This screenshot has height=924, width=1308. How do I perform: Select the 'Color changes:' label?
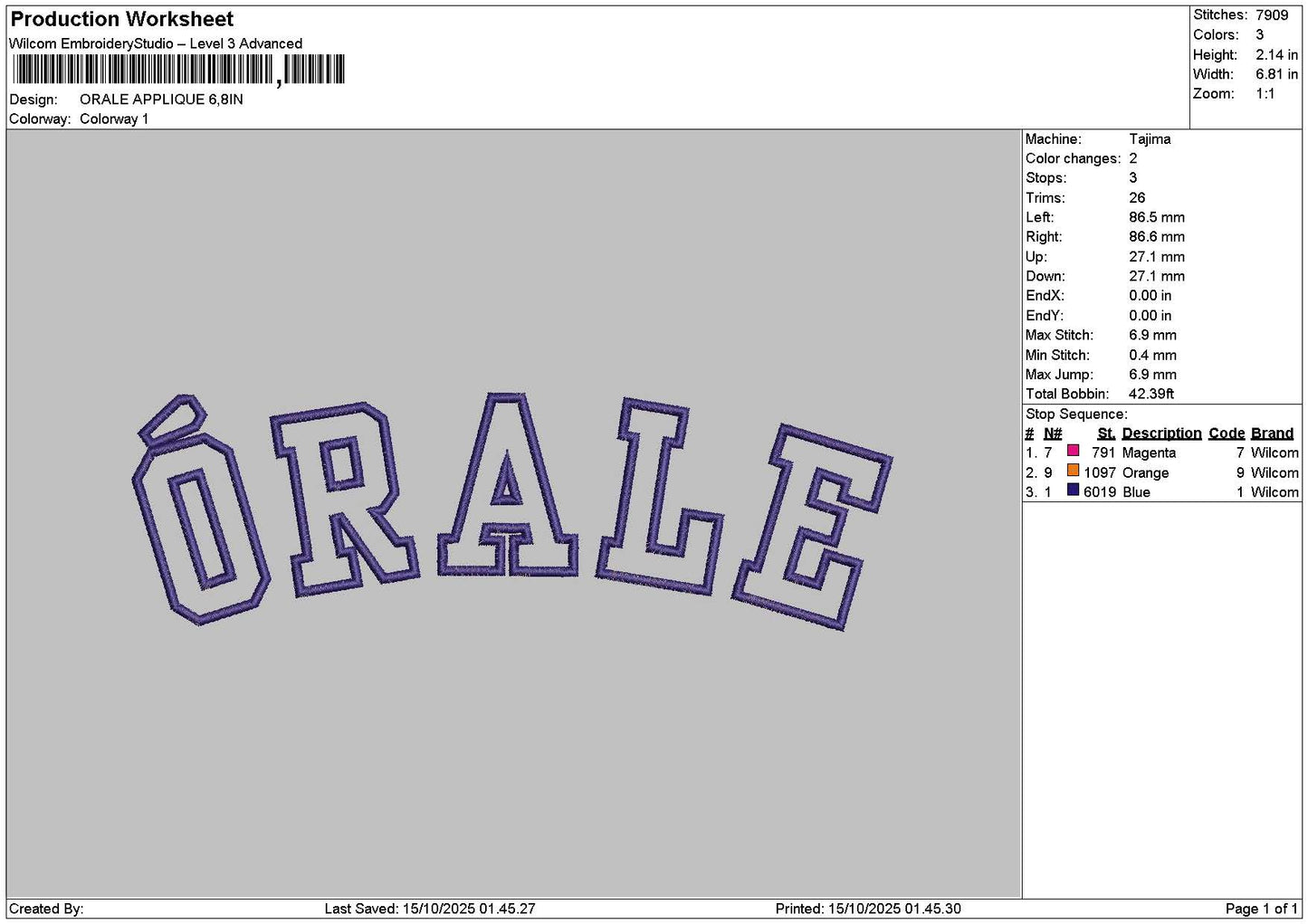1073,159
